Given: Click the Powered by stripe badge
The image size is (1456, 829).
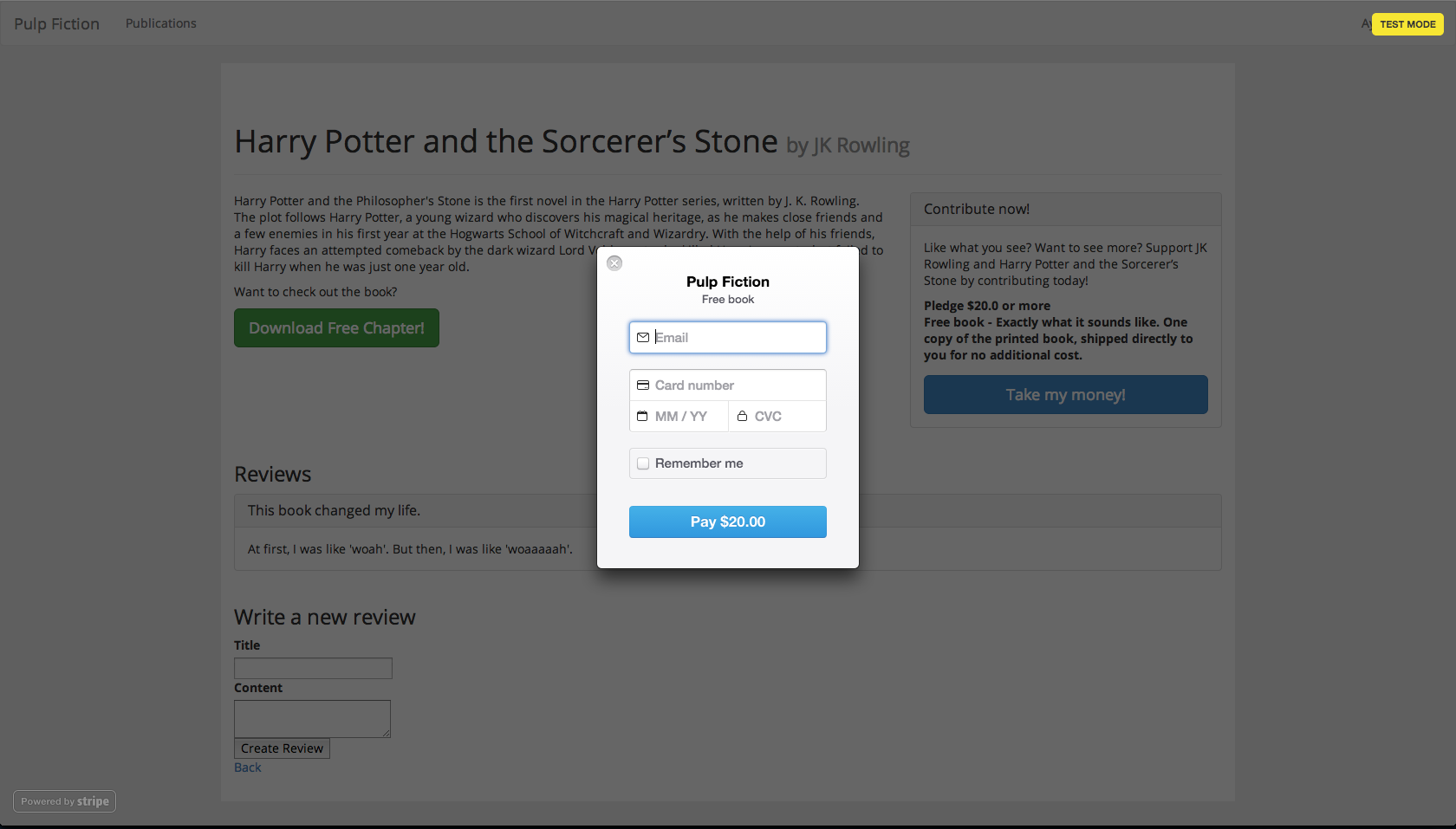Looking at the screenshot, I should 65,801.
